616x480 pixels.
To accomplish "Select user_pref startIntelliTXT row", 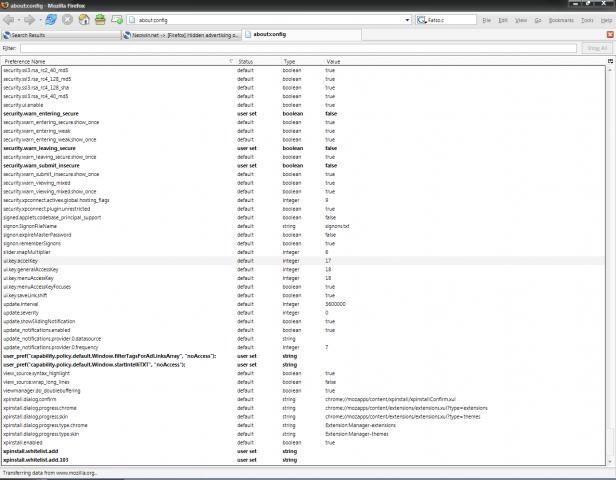I will point(303,365).
